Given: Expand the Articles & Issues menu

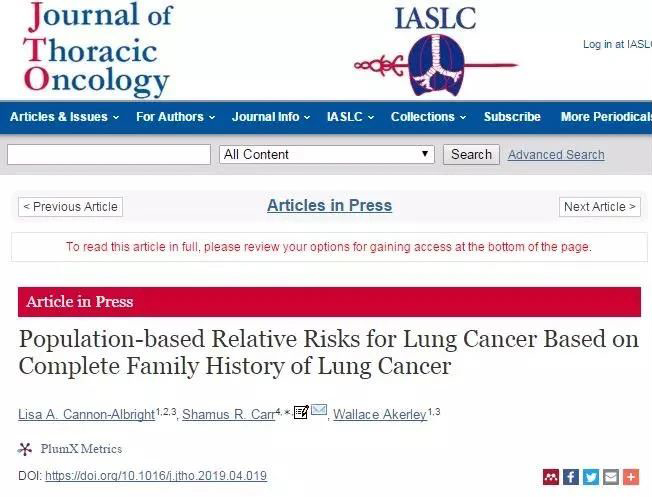Looking at the screenshot, I should click(x=64, y=117).
